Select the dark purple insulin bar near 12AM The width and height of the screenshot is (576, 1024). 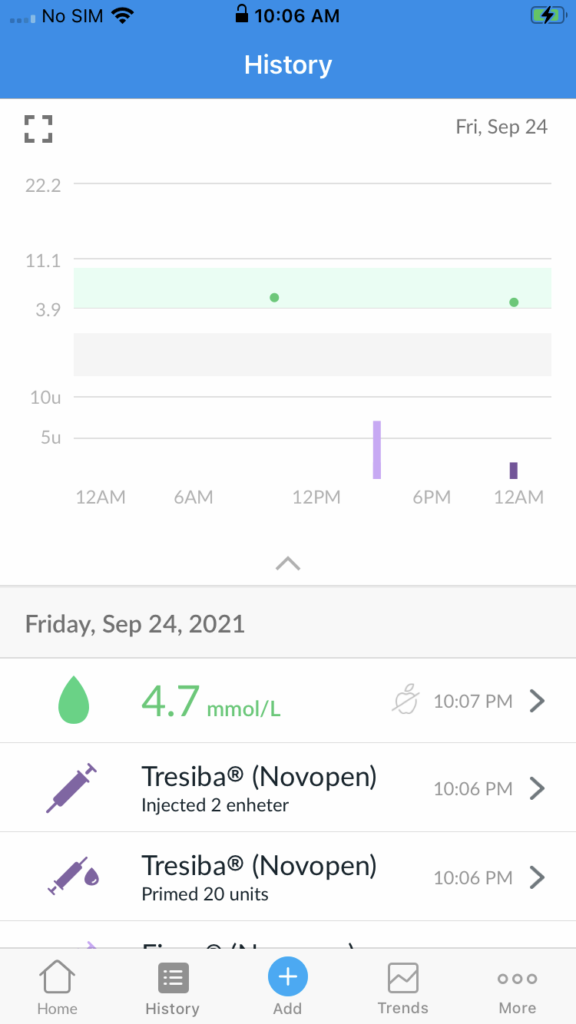[x=514, y=471]
